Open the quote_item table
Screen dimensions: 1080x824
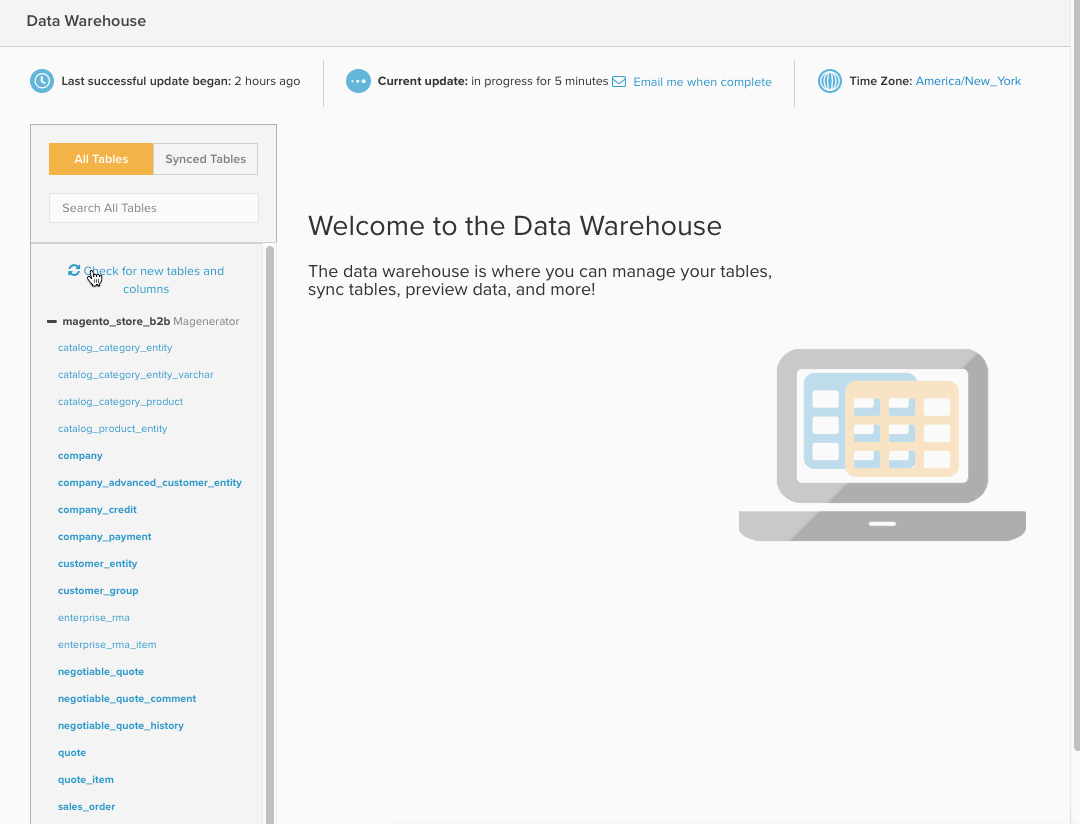click(85, 779)
